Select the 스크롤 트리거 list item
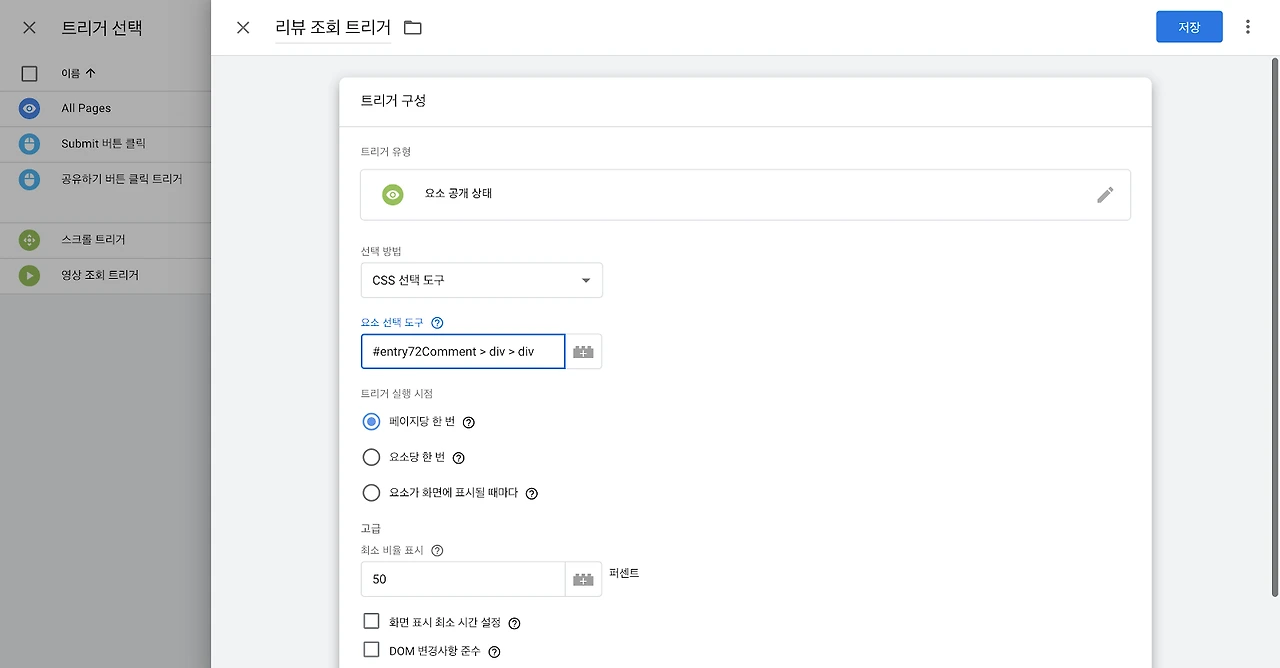This screenshot has width=1280, height=668. 105,240
